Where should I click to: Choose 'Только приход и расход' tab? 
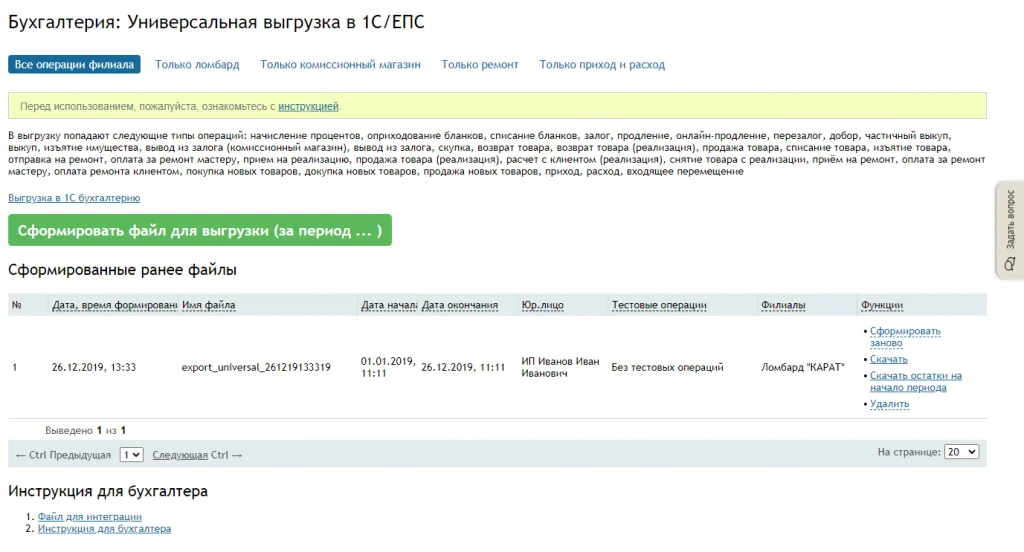coord(602,65)
